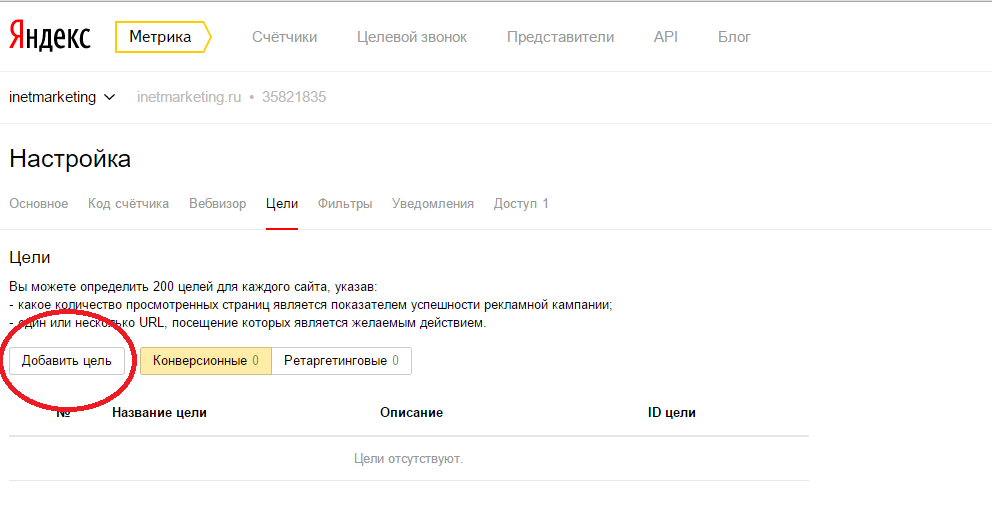This screenshot has width=992, height=518.
Task: Open the Блог navigation link
Action: click(734, 37)
